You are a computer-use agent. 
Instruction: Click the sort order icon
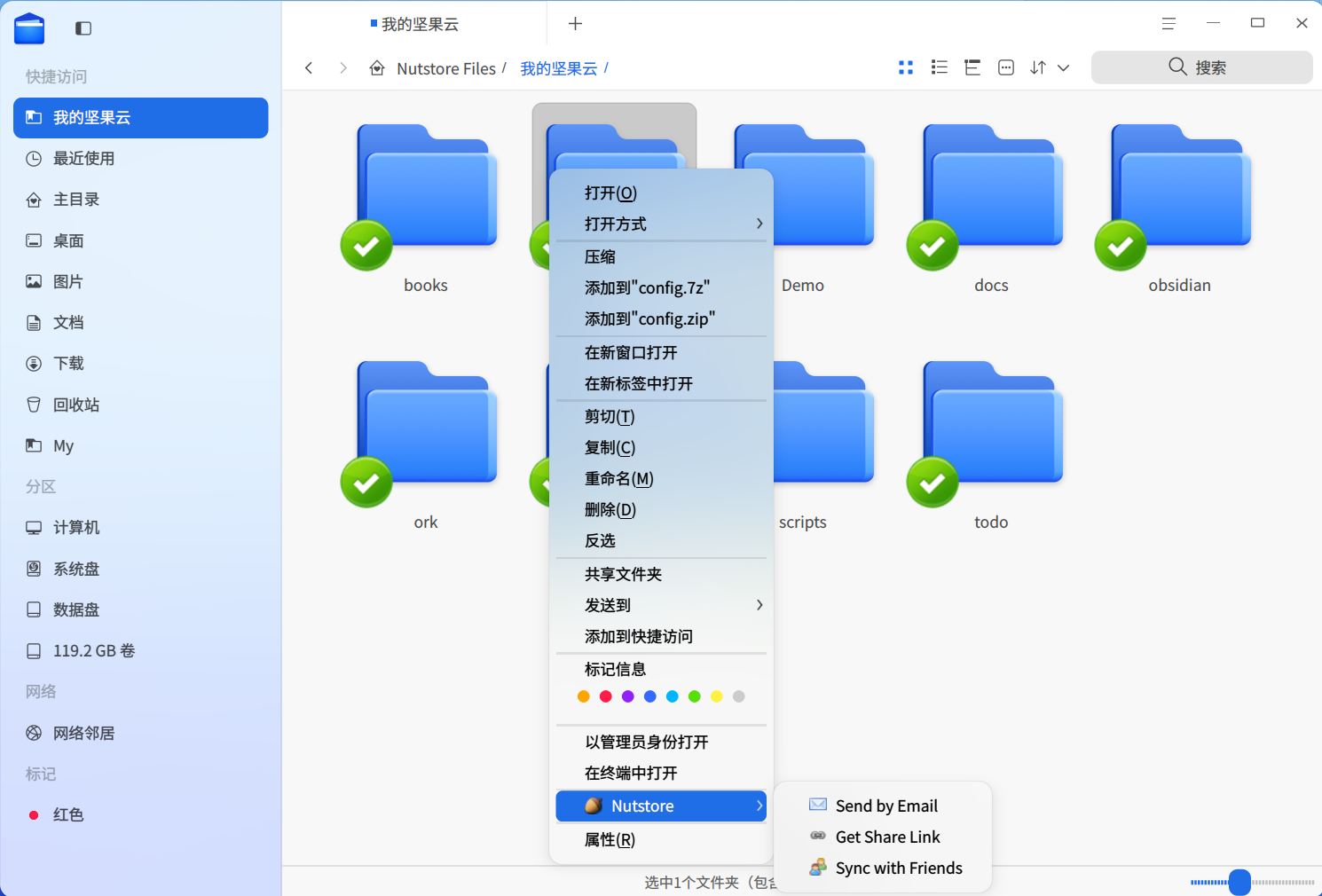point(1038,67)
